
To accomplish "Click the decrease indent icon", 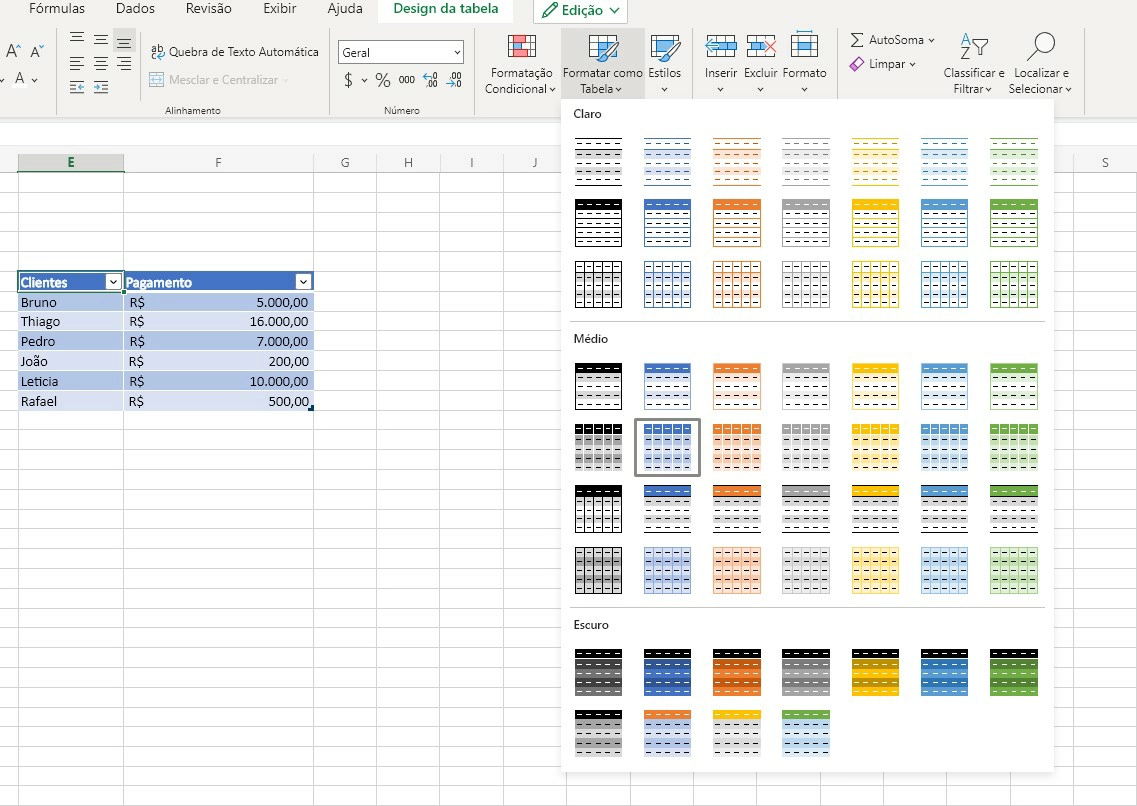I will click(77, 88).
